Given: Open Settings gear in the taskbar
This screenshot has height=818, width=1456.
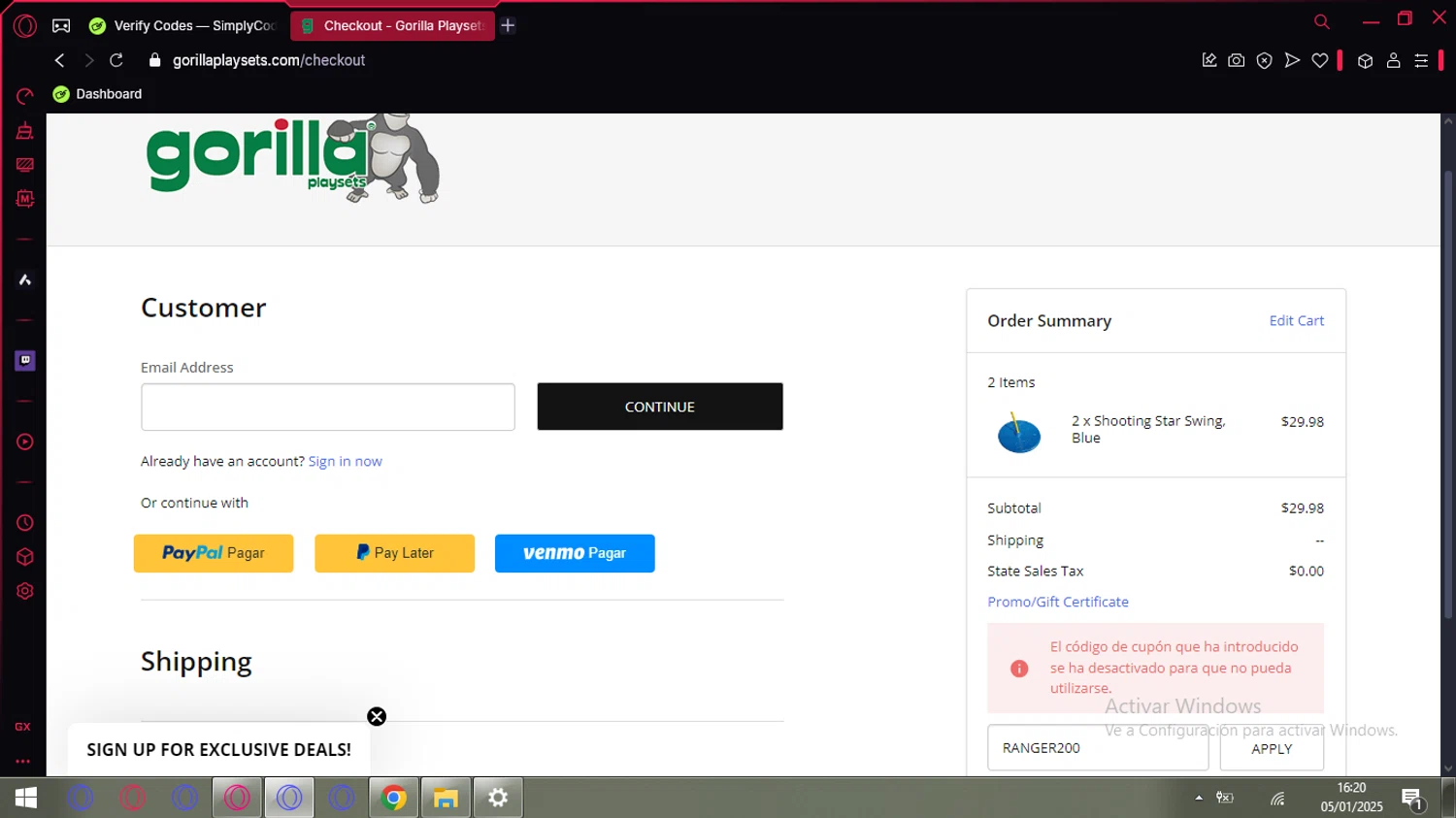Looking at the screenshot, I should 498,798.
